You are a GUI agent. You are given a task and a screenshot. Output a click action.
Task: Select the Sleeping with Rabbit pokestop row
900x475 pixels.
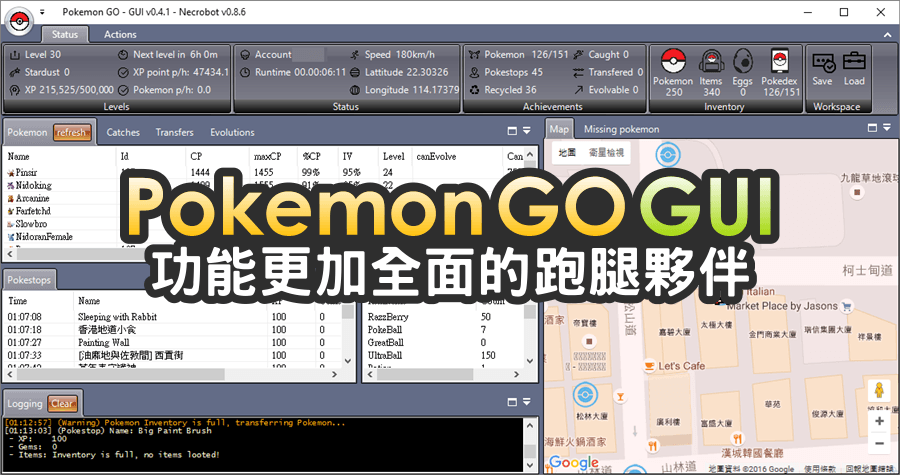pos(173,317)
